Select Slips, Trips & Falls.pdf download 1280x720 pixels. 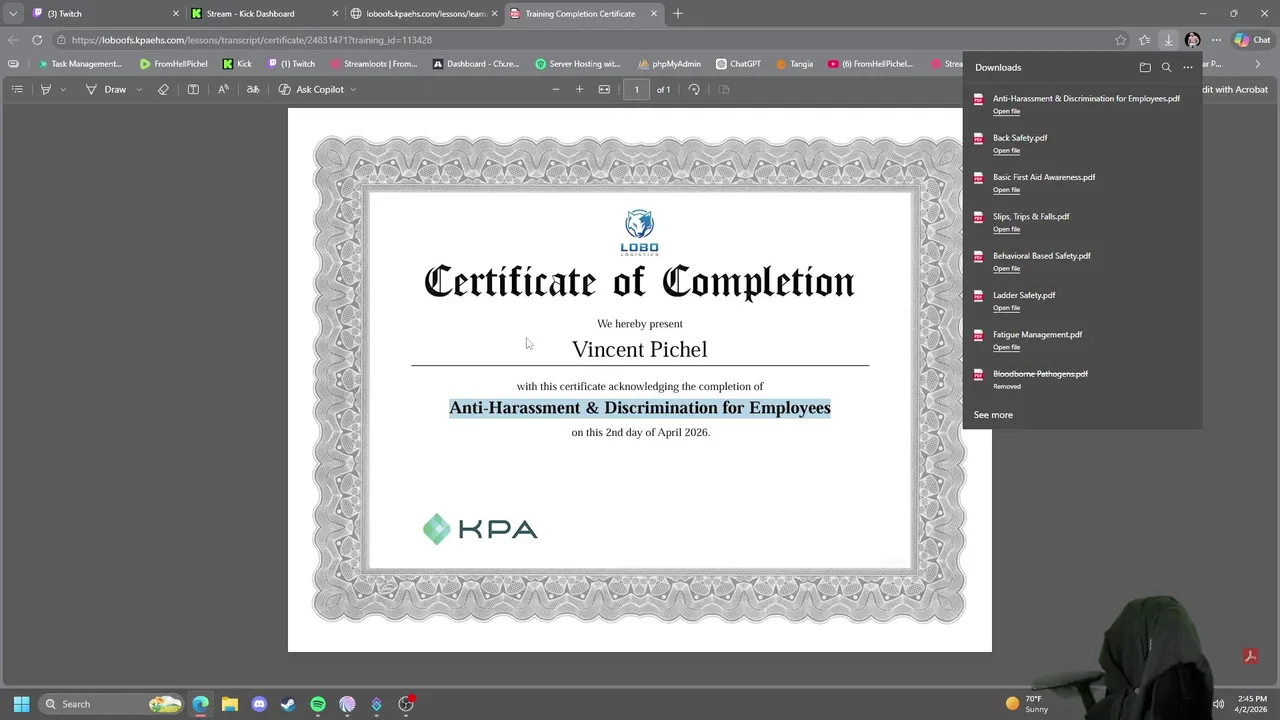click(1031, 216)
